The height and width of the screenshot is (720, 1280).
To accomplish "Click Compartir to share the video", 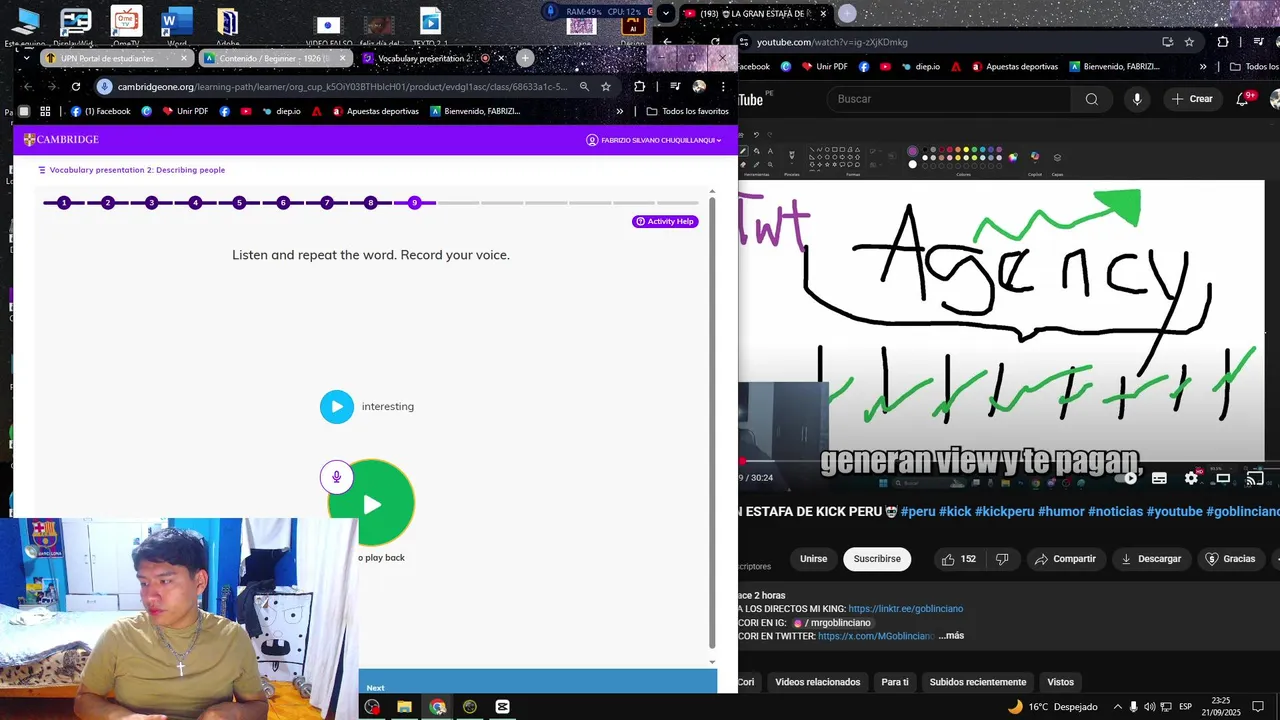I will [1065, 559].
